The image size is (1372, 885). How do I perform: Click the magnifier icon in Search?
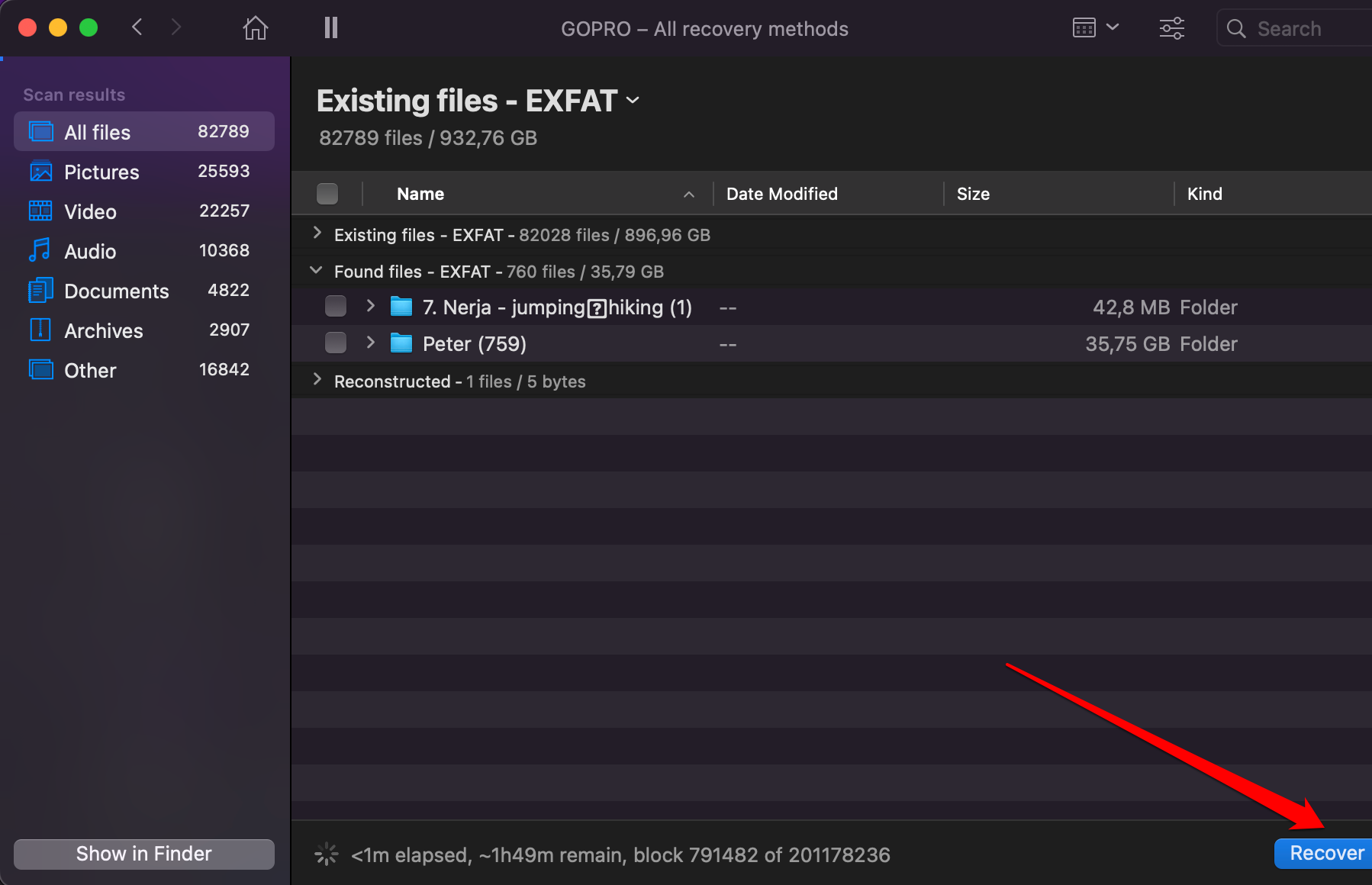pyautogui.click(x=1236, y=29)
